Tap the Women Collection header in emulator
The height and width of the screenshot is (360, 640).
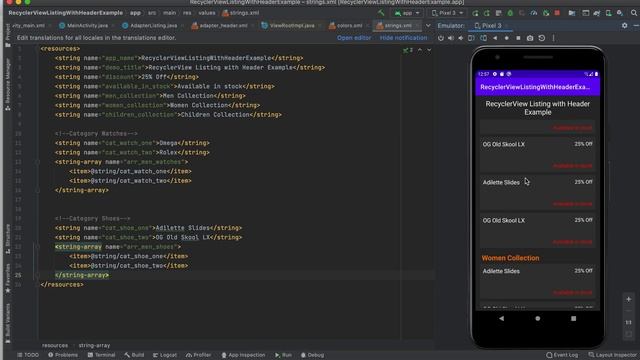click(x=510, y=258)
